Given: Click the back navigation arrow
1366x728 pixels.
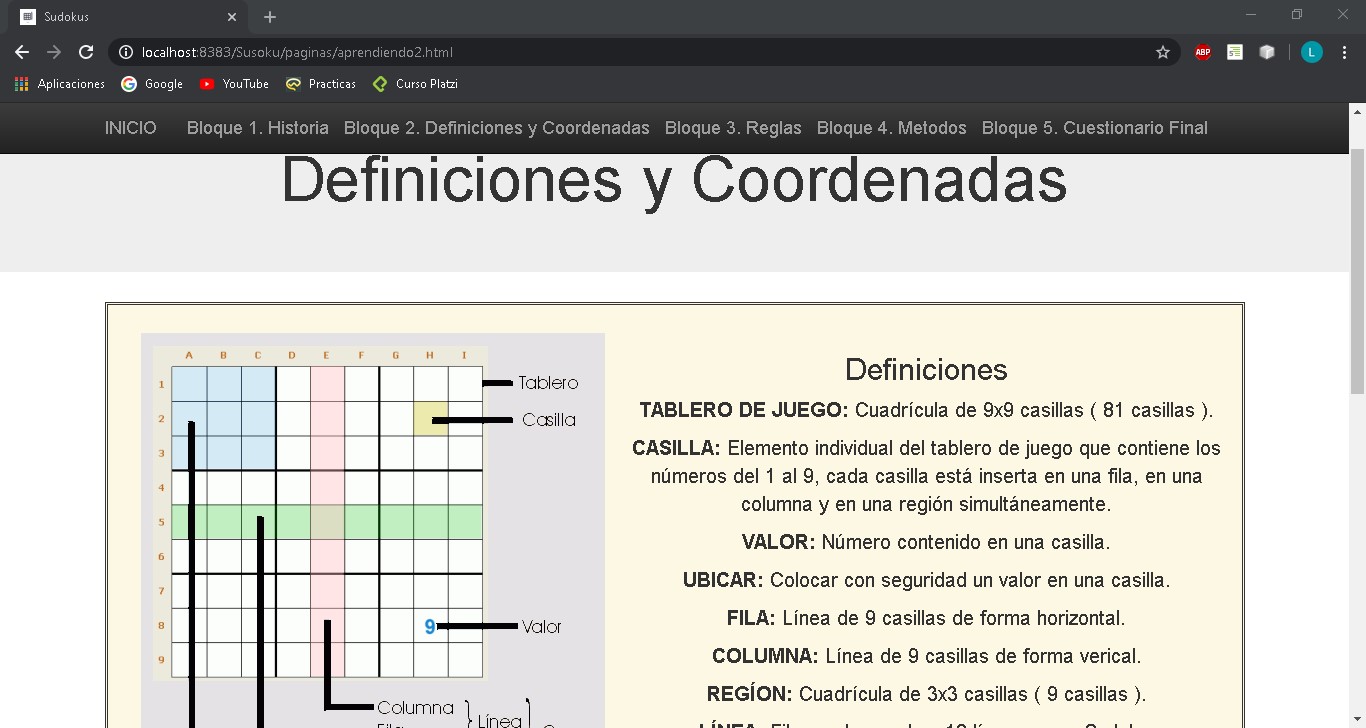Looking at the screenshot, I should coord(22,52).
